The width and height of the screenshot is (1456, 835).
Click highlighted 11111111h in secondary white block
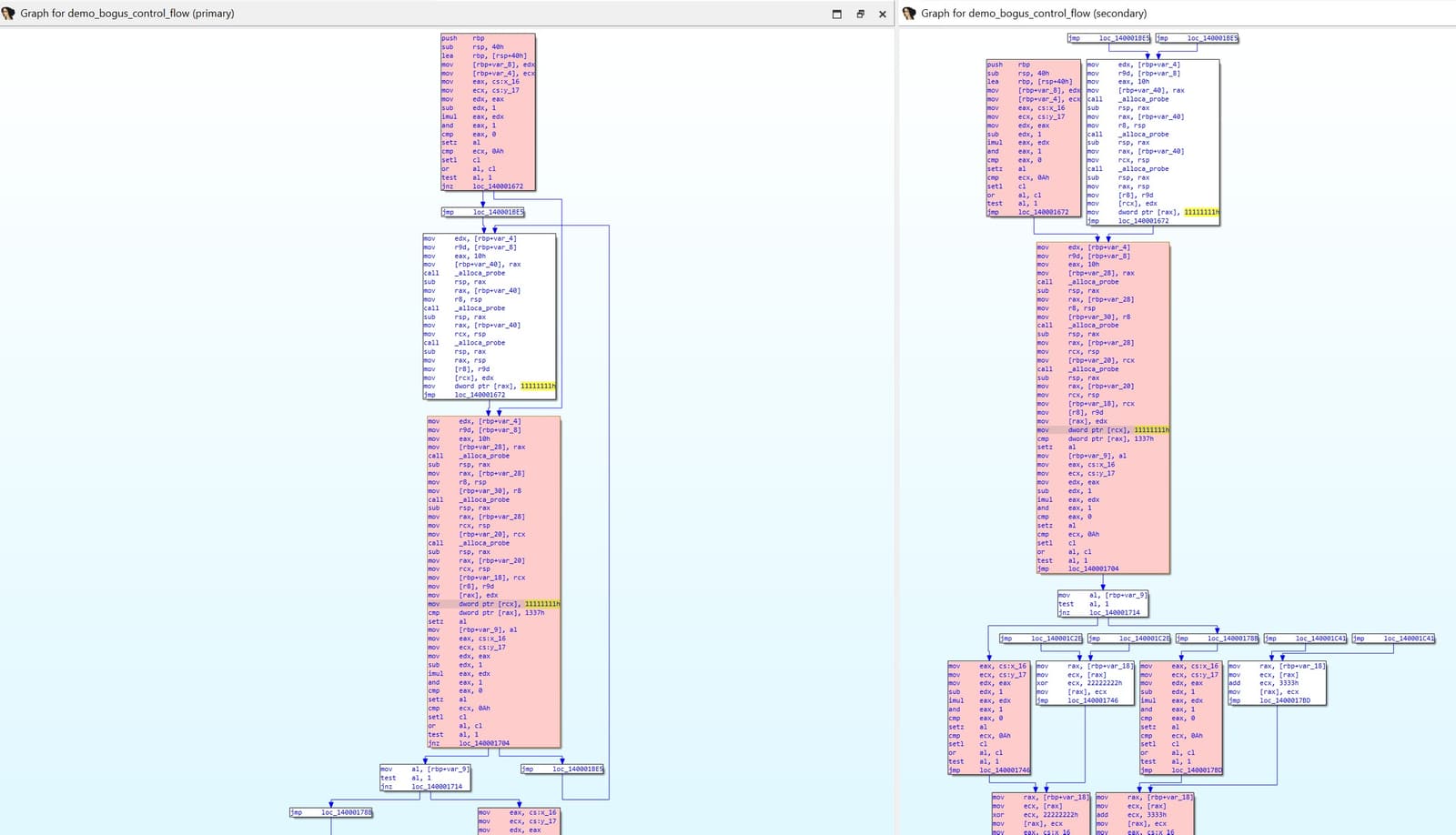tap(1201, 212)
